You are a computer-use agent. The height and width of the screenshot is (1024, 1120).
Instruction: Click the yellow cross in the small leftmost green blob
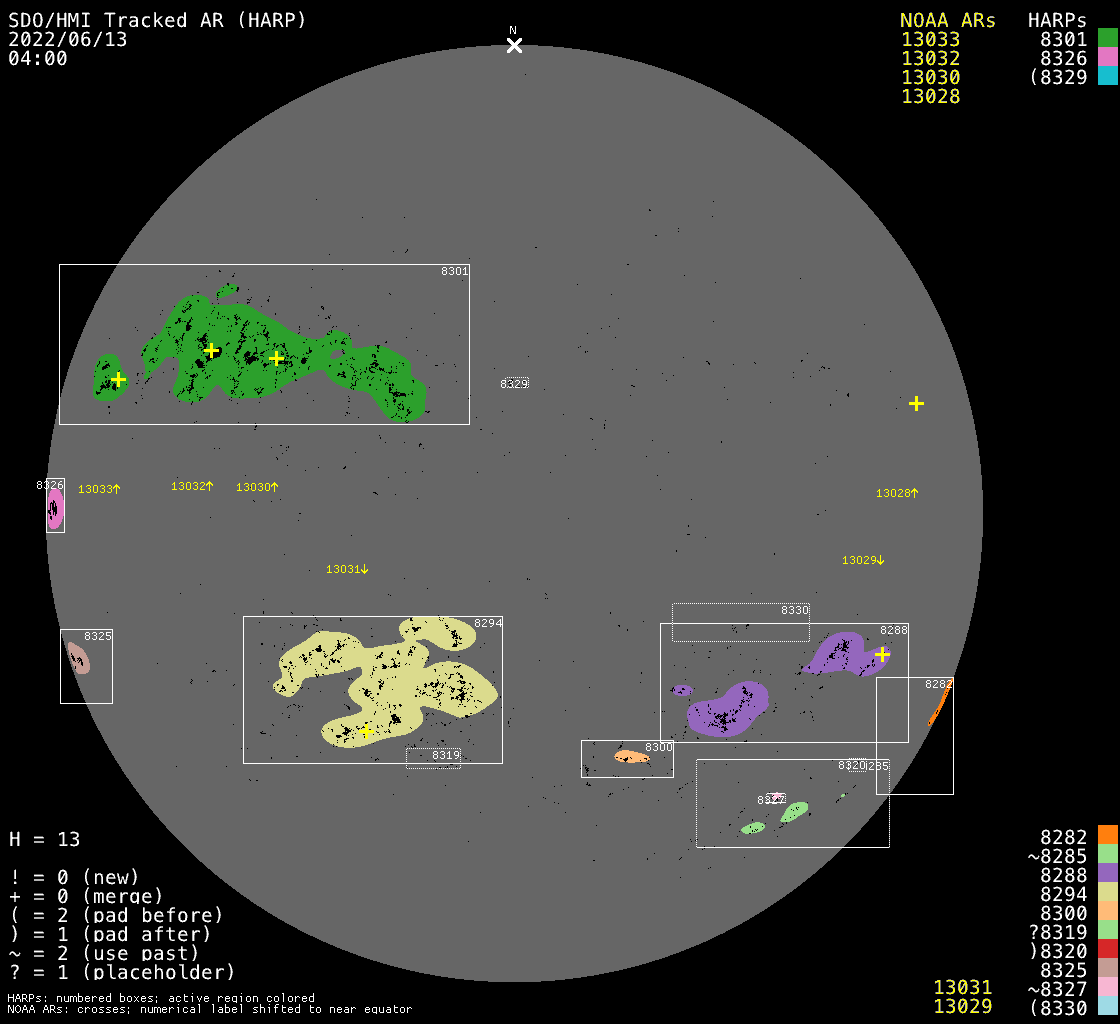[x=118, y=379]
